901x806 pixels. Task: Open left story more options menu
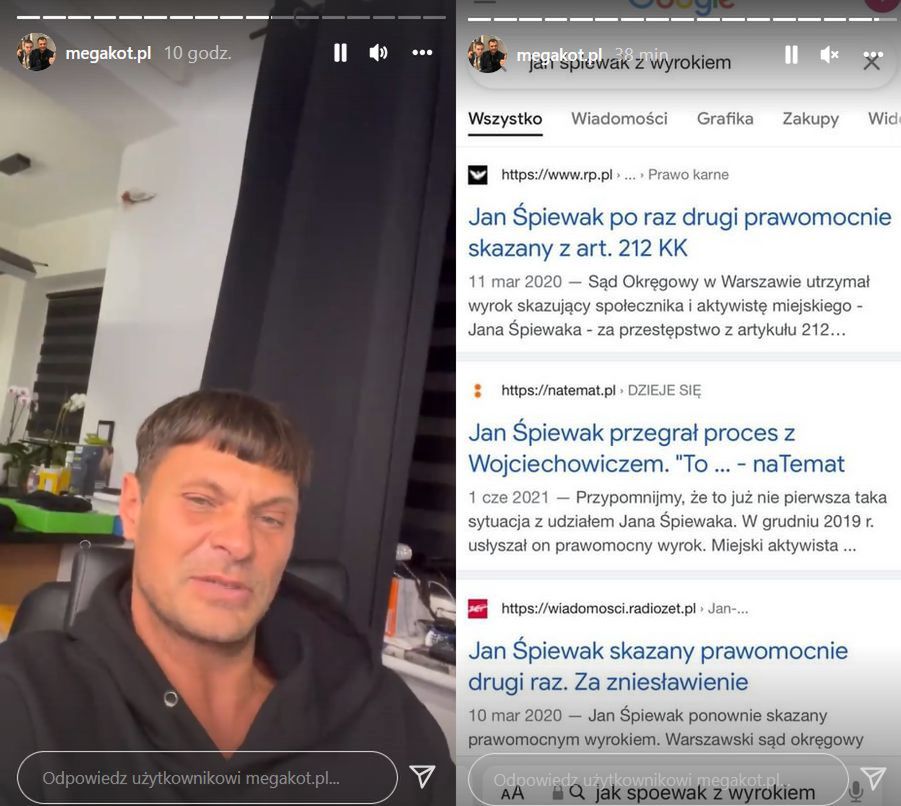click(422, 53)
